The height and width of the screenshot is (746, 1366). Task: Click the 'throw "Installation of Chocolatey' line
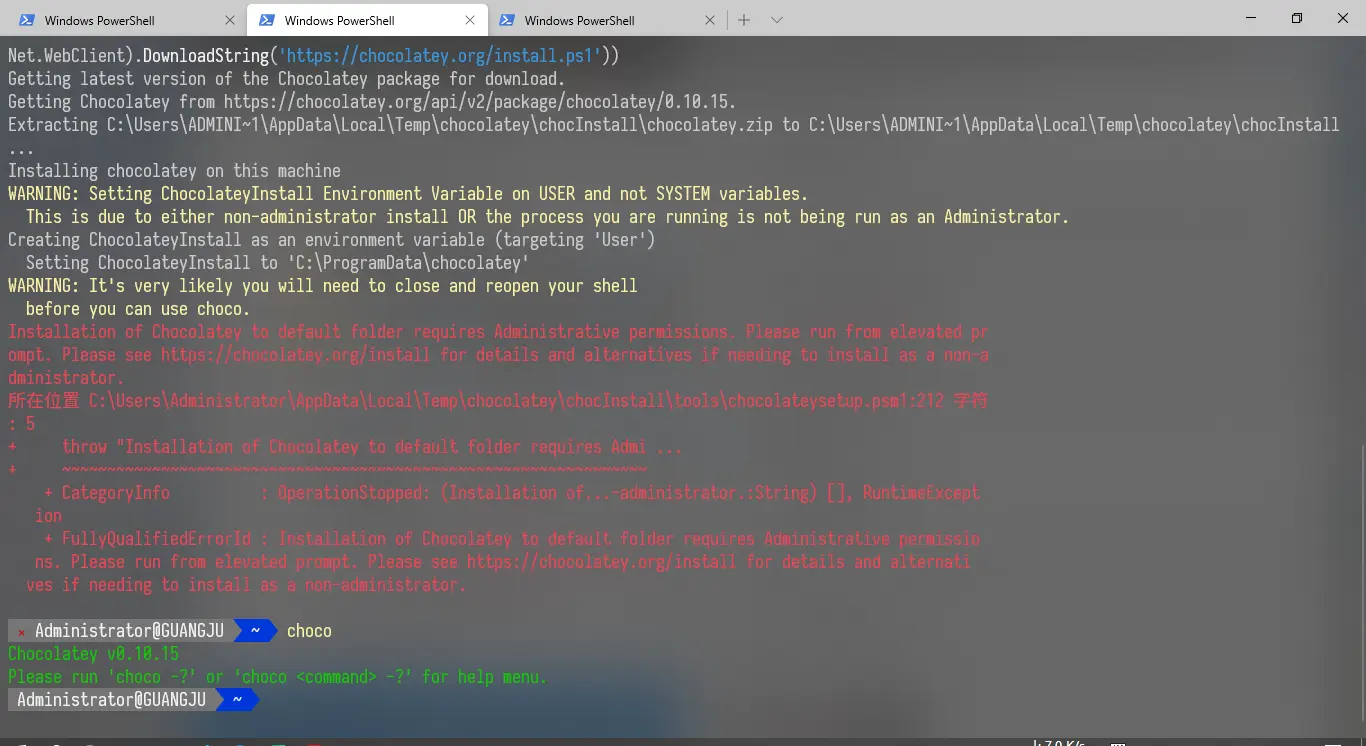[x=372, y=446]
